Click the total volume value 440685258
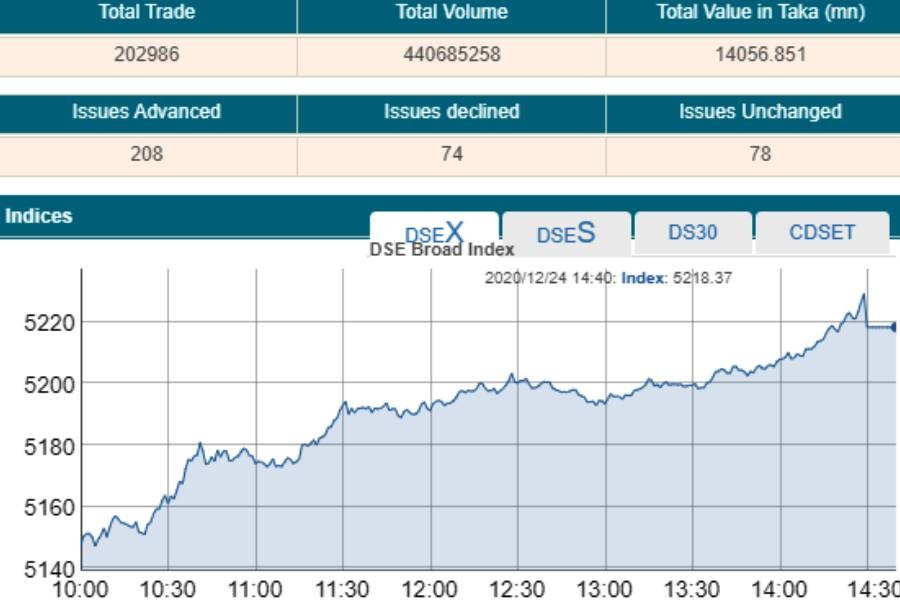This screenshot has width=900, height=600. pos(451,55)
